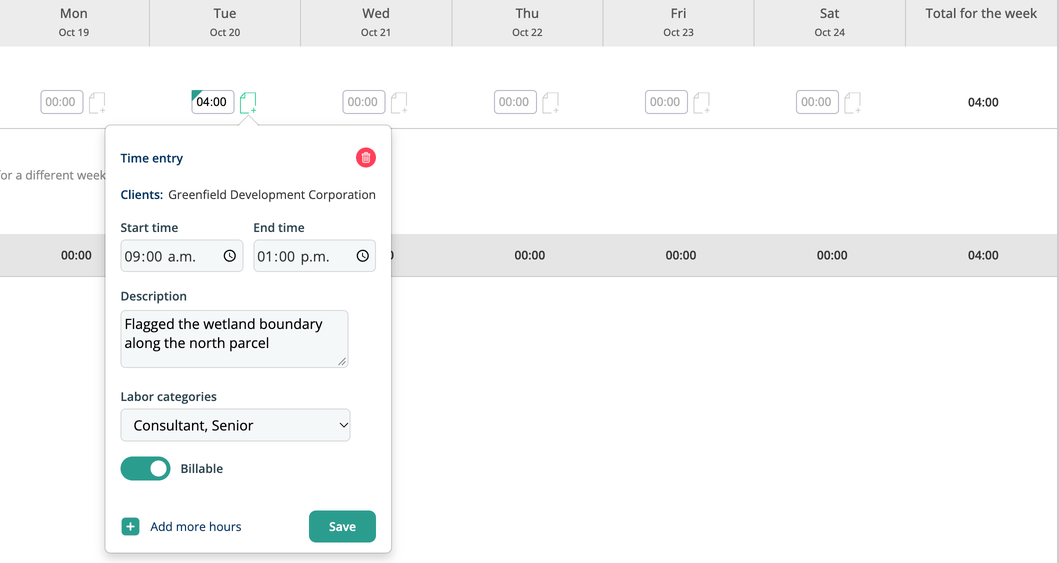Edit Thursday's 00:00 hours field
The height and width of the screenshot is (563, 1059).
tap(515, 102)
